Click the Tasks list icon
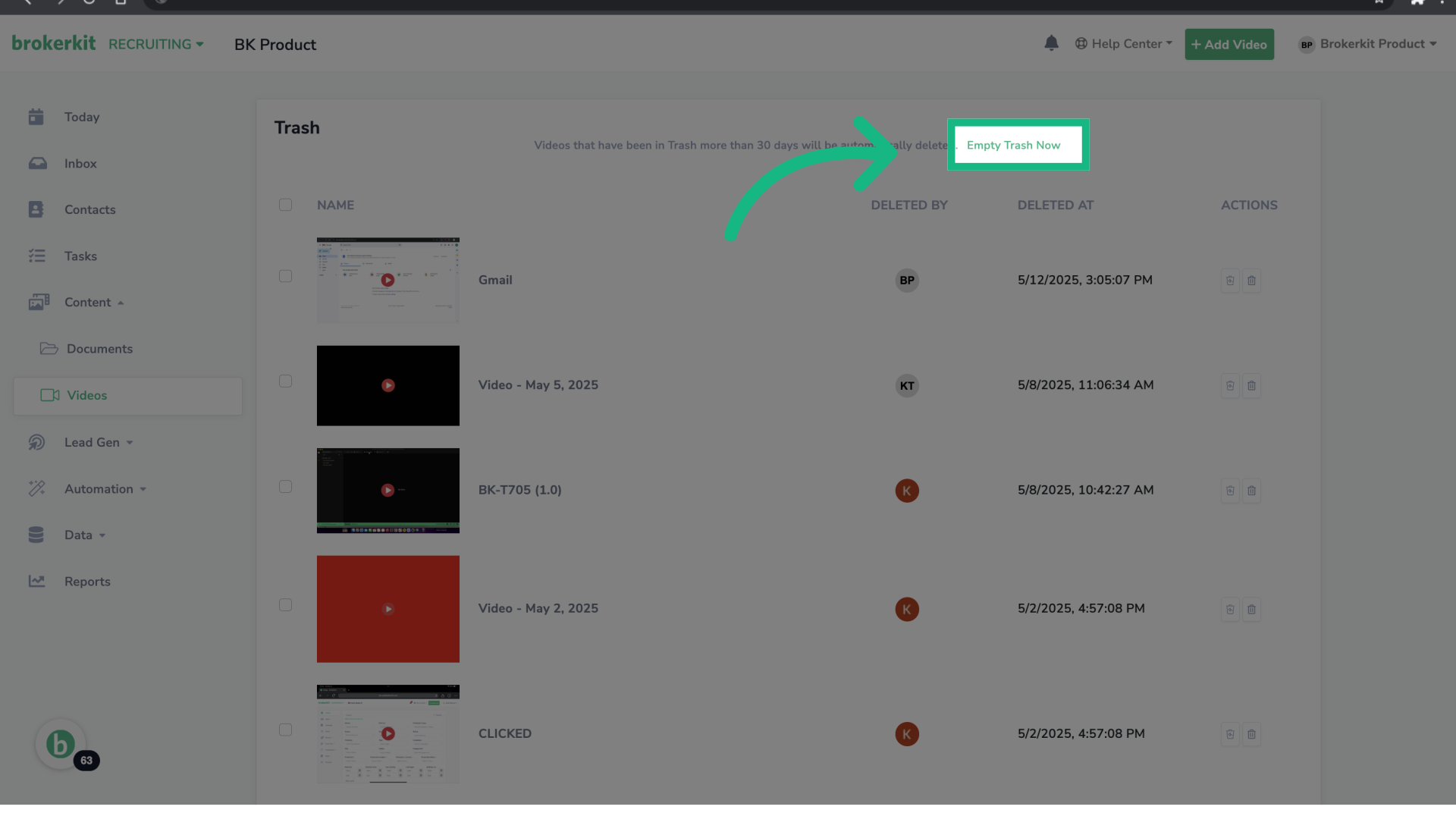Image resolution: width=1456 pixels, height=819 pixels. click(36, 256)
